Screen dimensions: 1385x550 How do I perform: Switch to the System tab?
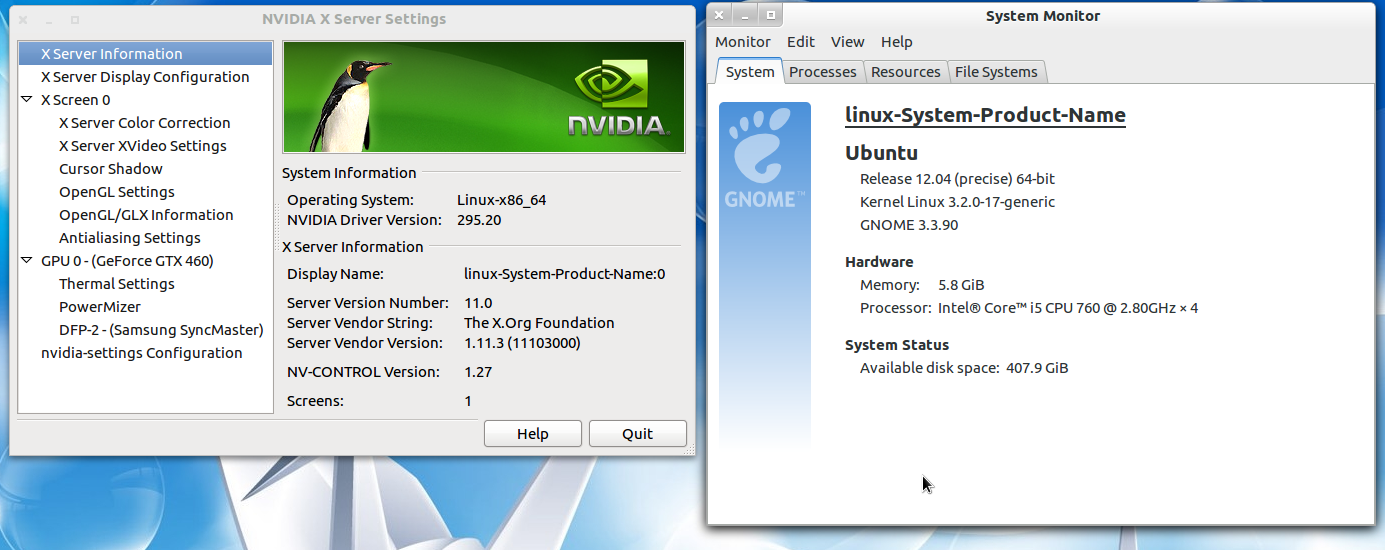tap(750, 72)
